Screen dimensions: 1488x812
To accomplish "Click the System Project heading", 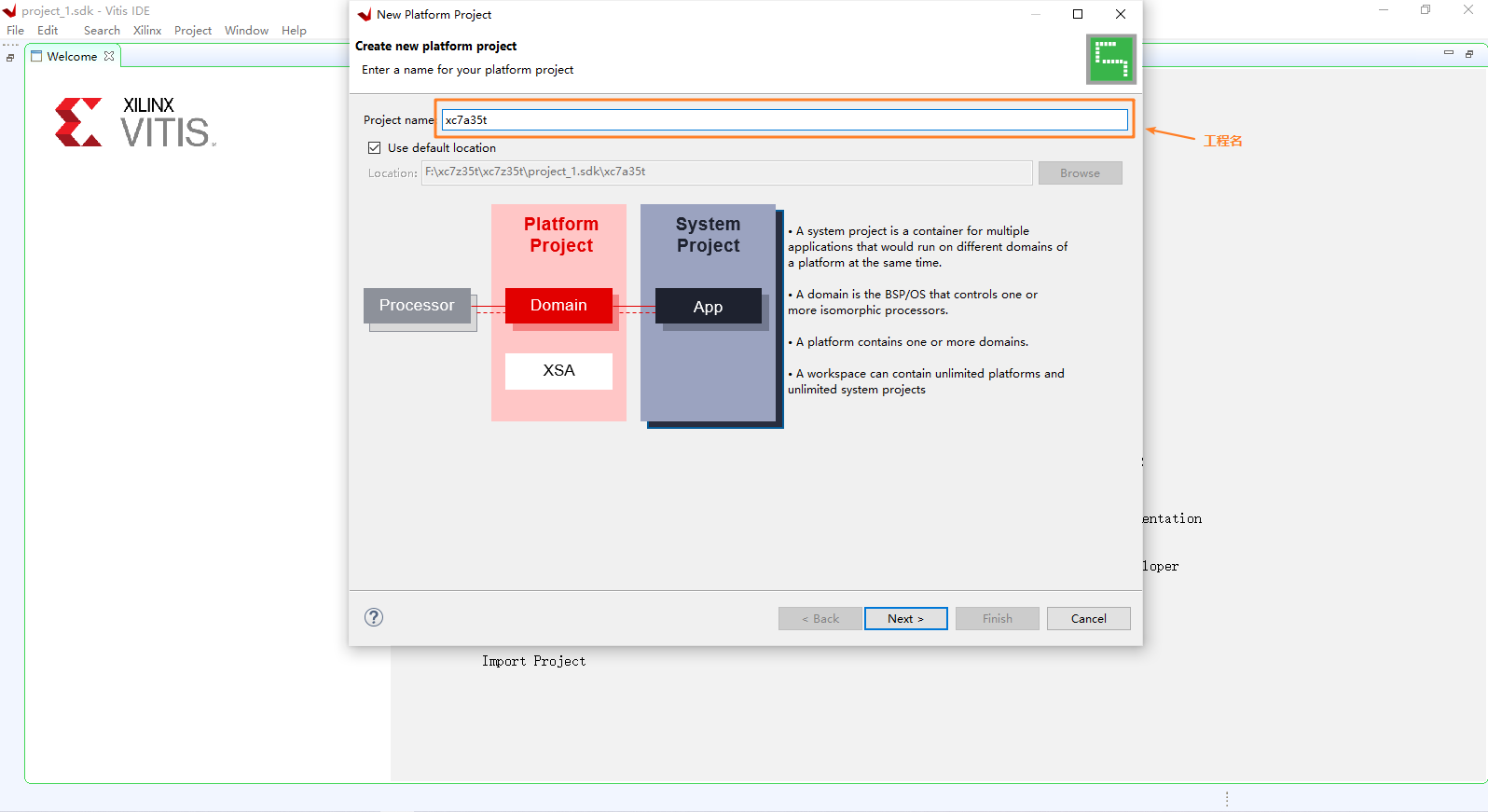I will tap(708, 235).
